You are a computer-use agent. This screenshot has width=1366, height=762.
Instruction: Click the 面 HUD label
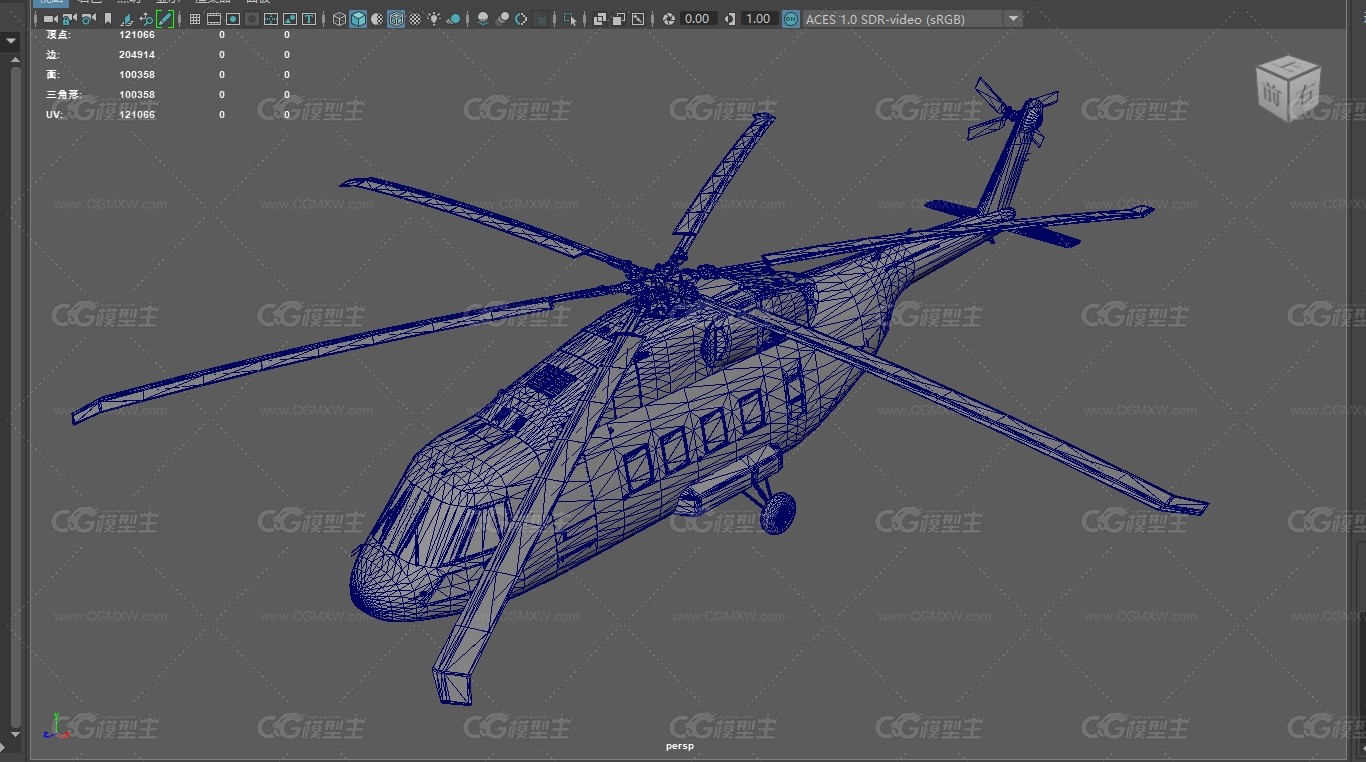coord(52,75)
